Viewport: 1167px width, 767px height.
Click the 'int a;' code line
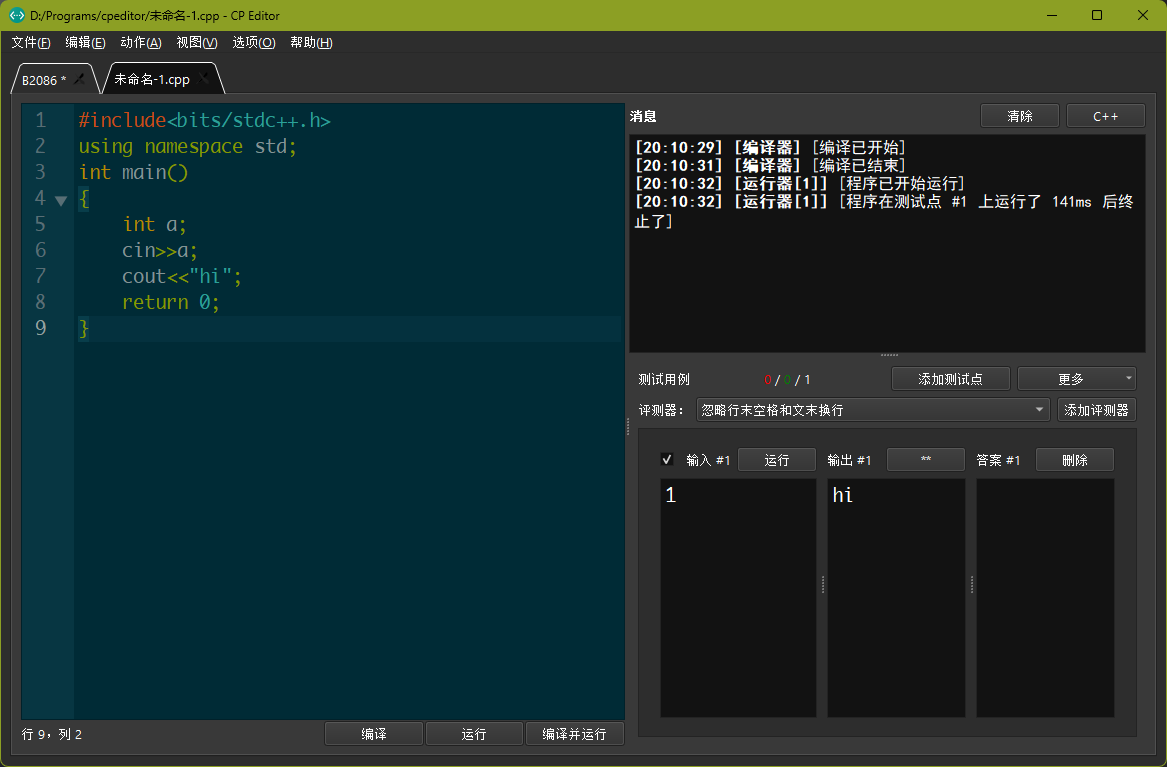click(155, 224)
